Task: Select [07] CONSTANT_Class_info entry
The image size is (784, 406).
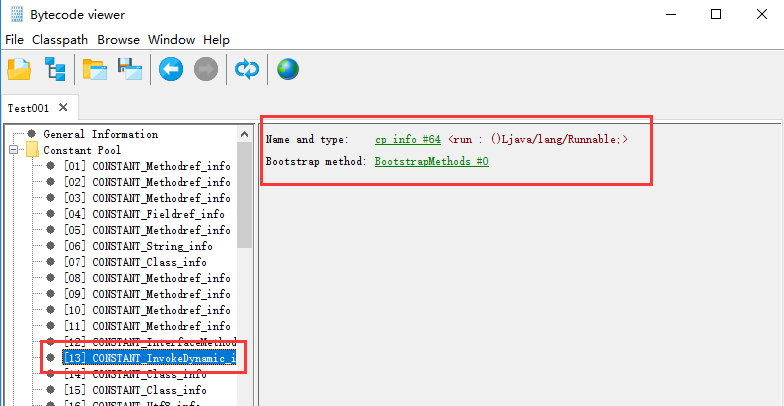Action: pyautogui.click(x=135, y=262)
